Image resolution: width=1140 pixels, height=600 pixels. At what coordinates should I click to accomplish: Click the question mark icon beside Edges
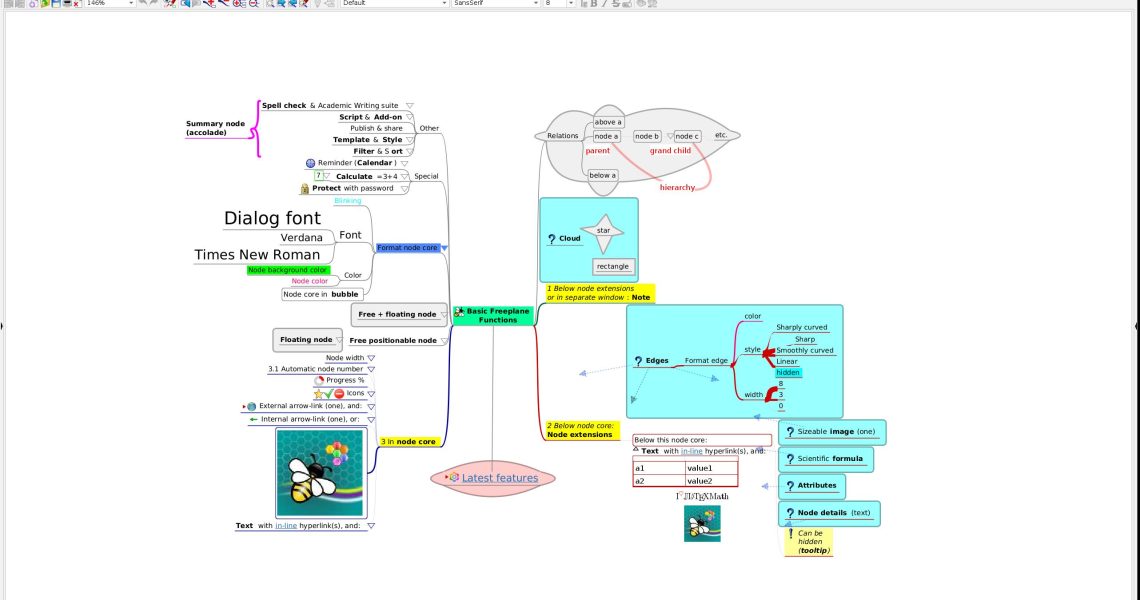point(638,361)
